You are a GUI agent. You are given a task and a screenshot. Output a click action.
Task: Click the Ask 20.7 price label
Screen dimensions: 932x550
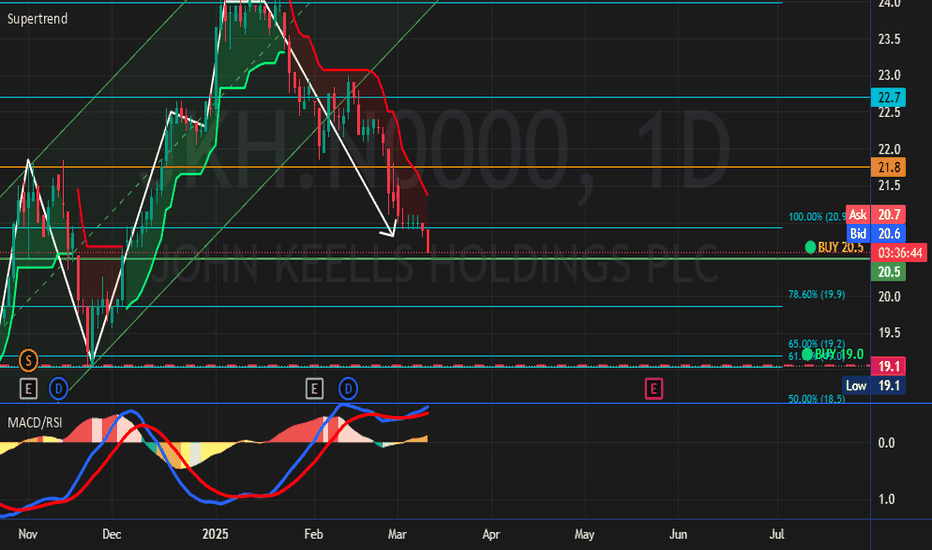tap(876, 215)
